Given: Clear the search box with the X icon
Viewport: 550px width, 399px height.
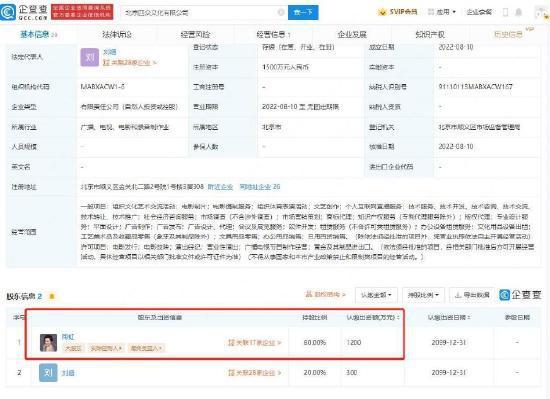Looking at the screenshot, I should 281,13.
